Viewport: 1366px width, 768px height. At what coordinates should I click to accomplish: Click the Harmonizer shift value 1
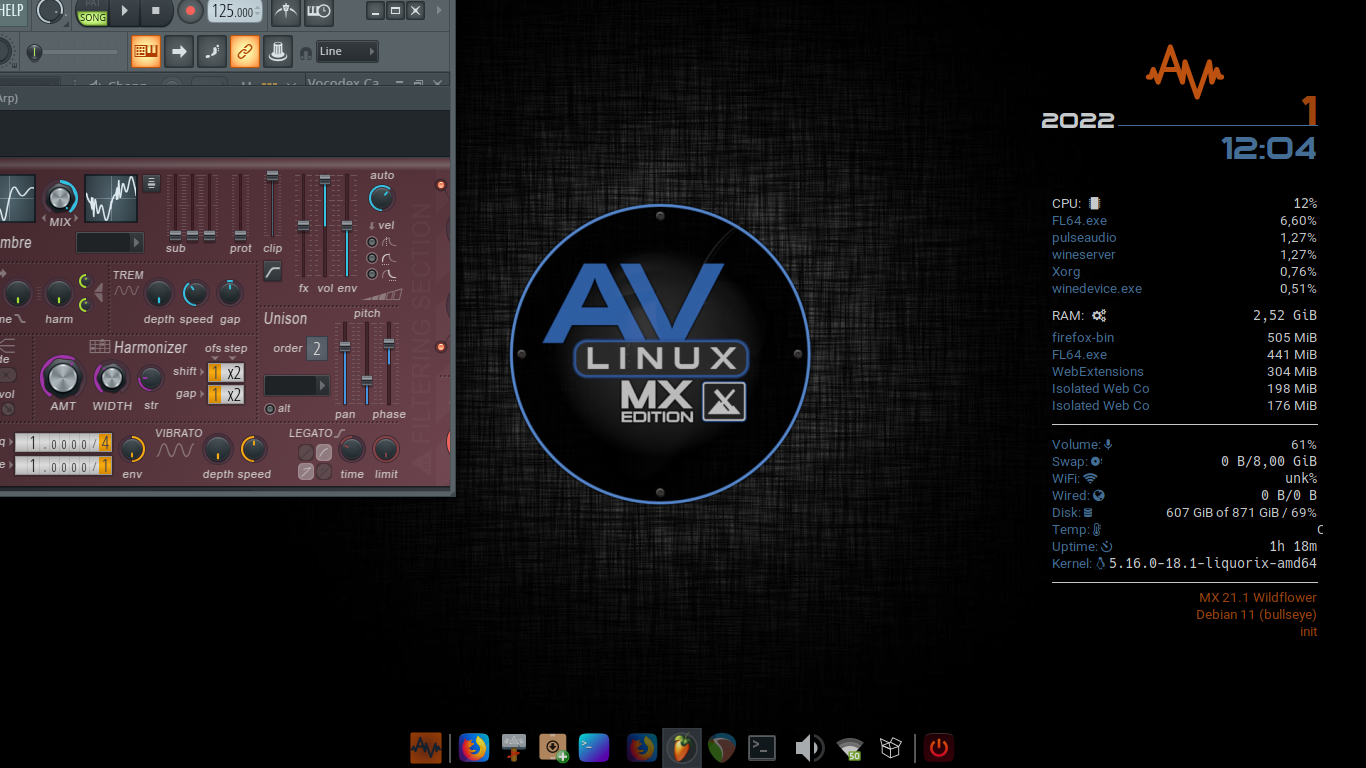pyautogui.click(x=215, y=372)
